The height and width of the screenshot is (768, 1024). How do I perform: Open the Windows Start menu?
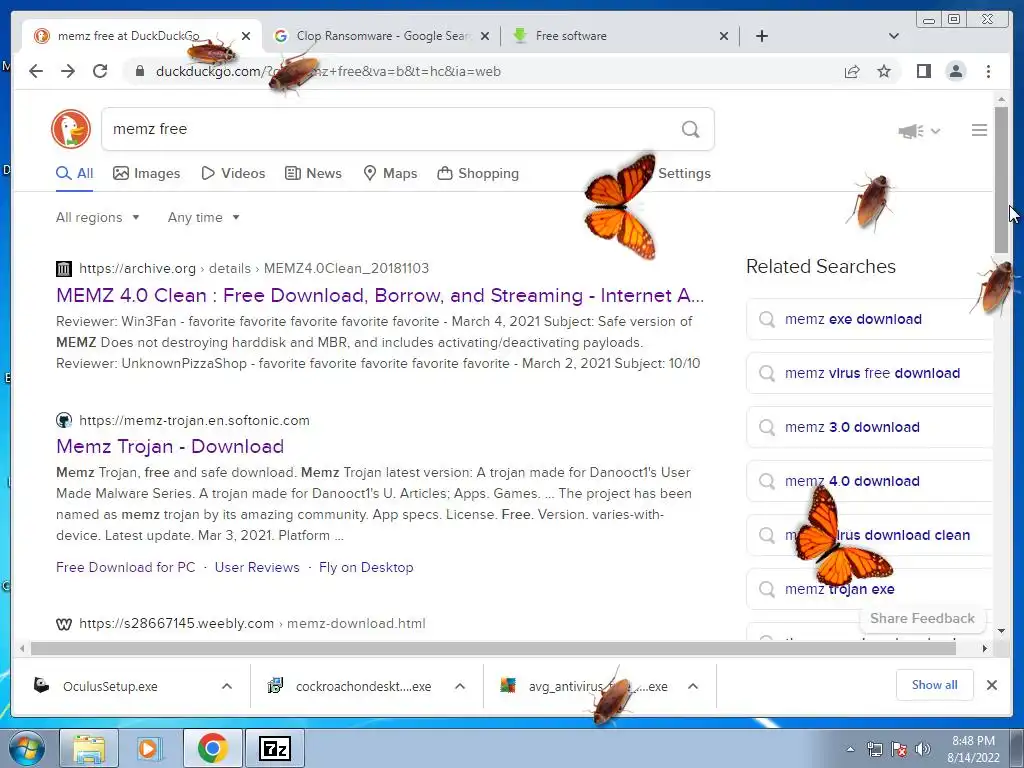[x=27, y=748]
